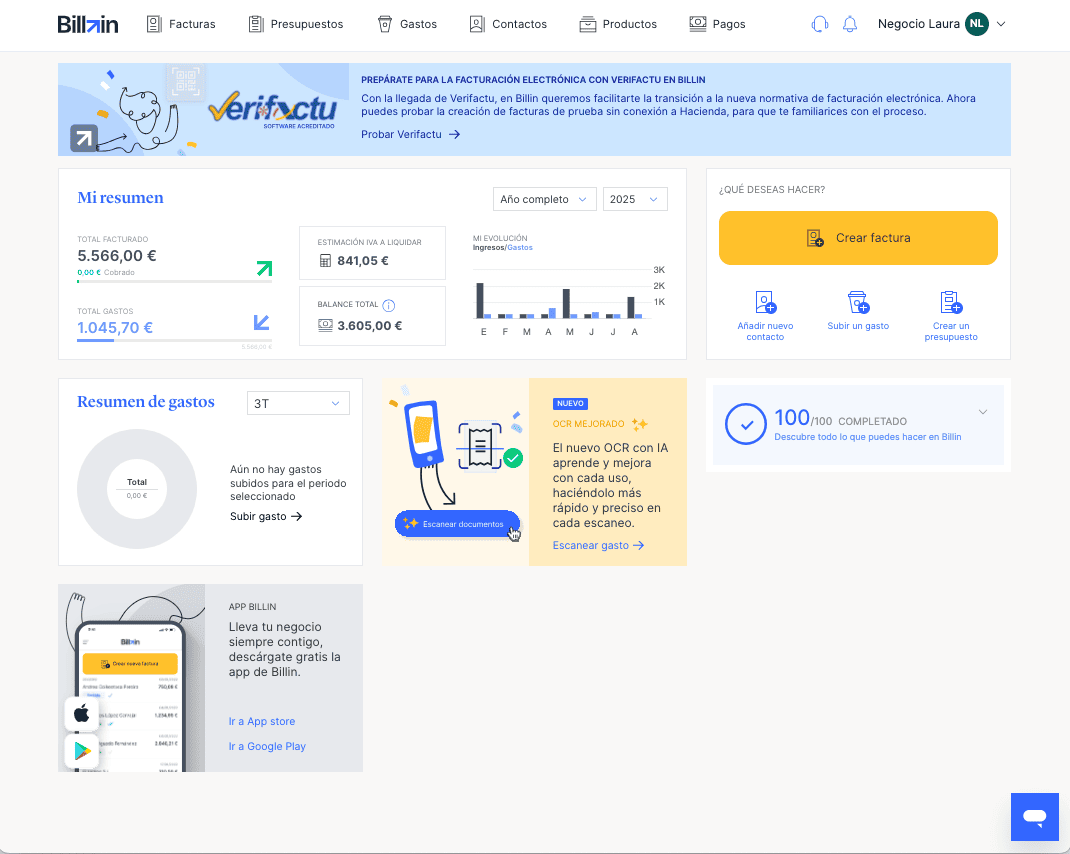
Task: Click the Gastos legend in evolution chart
Action: [520, 248]
